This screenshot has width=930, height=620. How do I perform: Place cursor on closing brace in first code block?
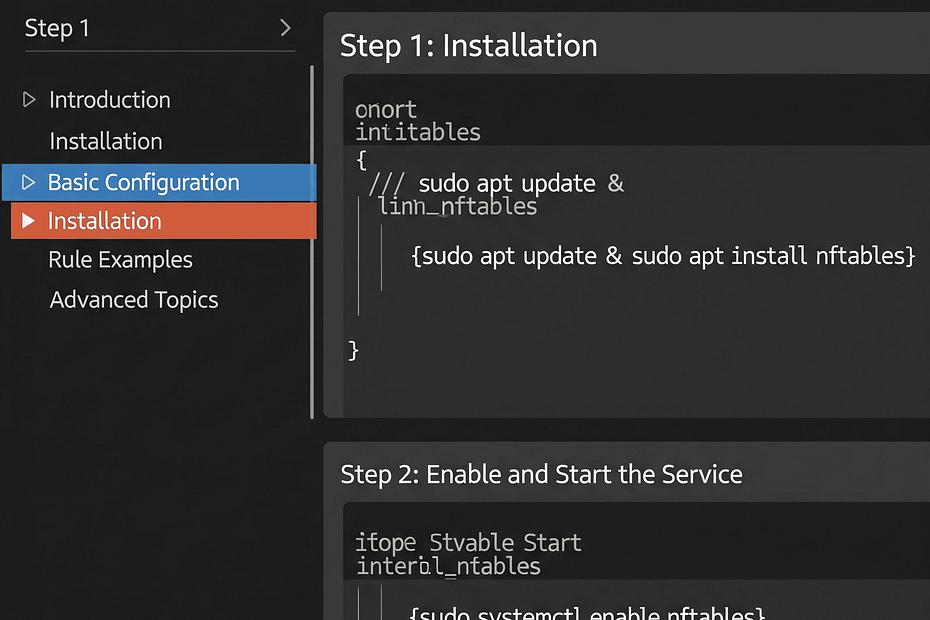(x=353, y=350)
